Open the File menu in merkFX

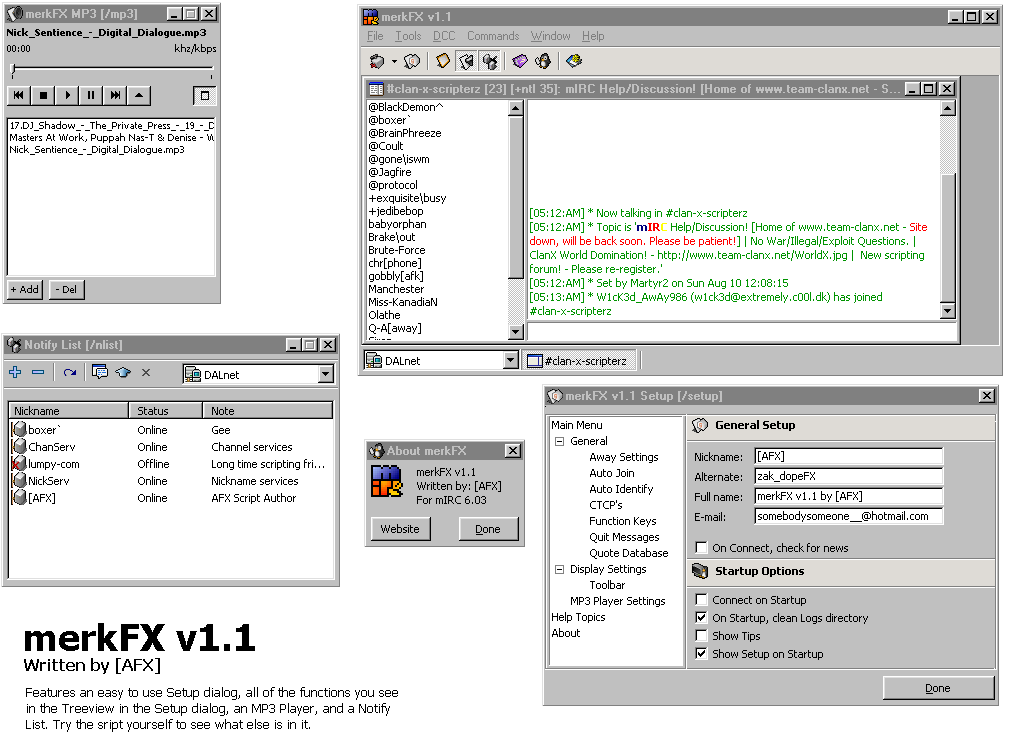pos(375,36)
